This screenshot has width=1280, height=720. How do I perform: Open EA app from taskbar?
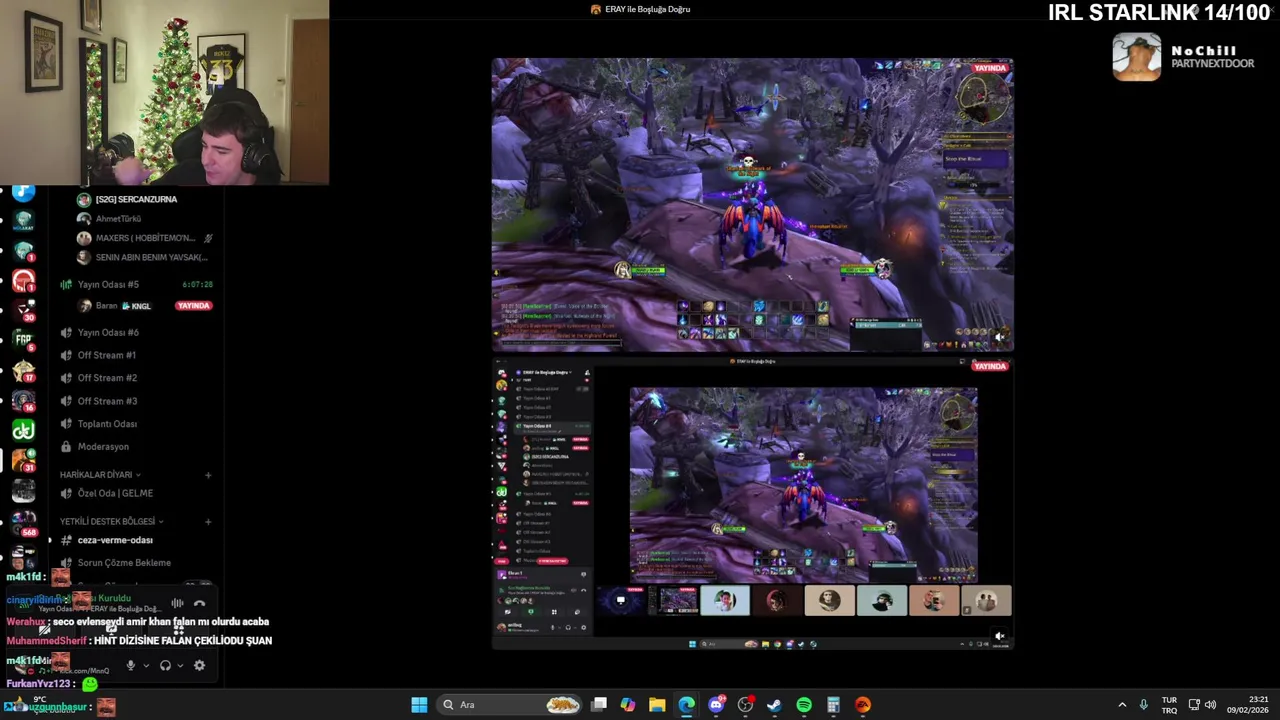point(863,705)
